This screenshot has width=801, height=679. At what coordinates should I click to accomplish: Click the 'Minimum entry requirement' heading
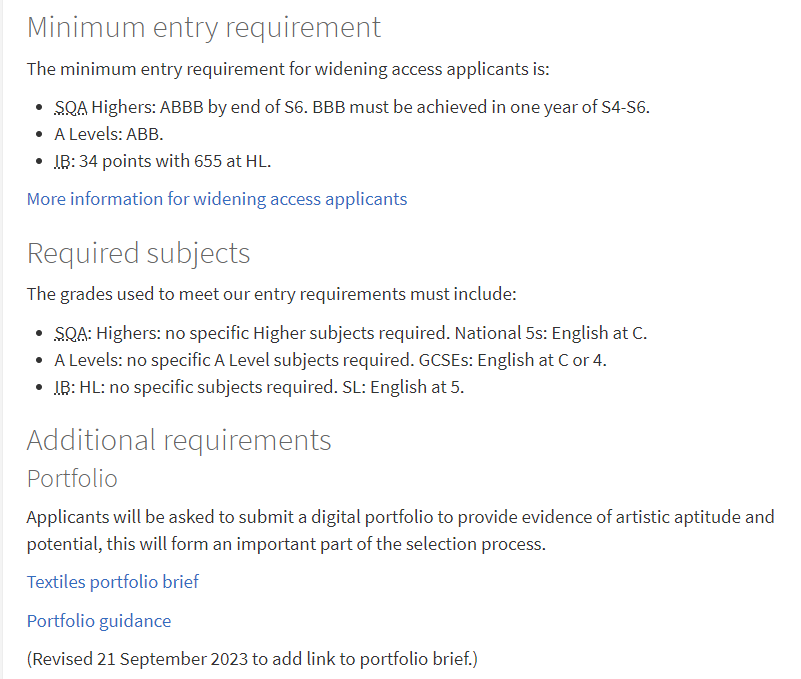[x=204, y=27]
